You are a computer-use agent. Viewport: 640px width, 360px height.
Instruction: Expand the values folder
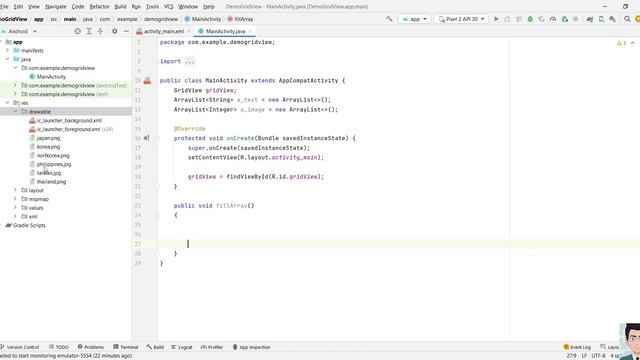click(x=16, y=208)
